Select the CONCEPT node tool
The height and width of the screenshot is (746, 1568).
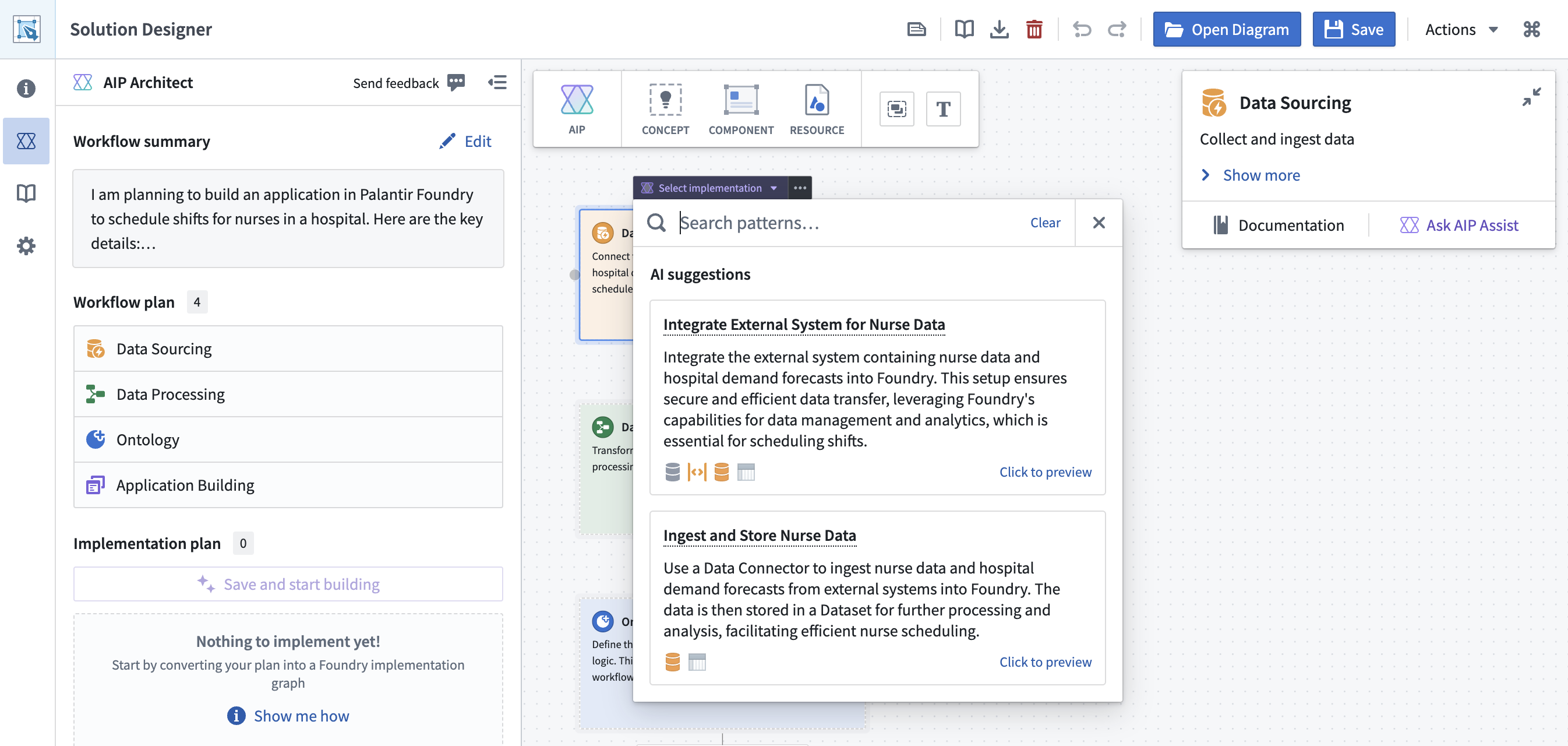point(665,109)
